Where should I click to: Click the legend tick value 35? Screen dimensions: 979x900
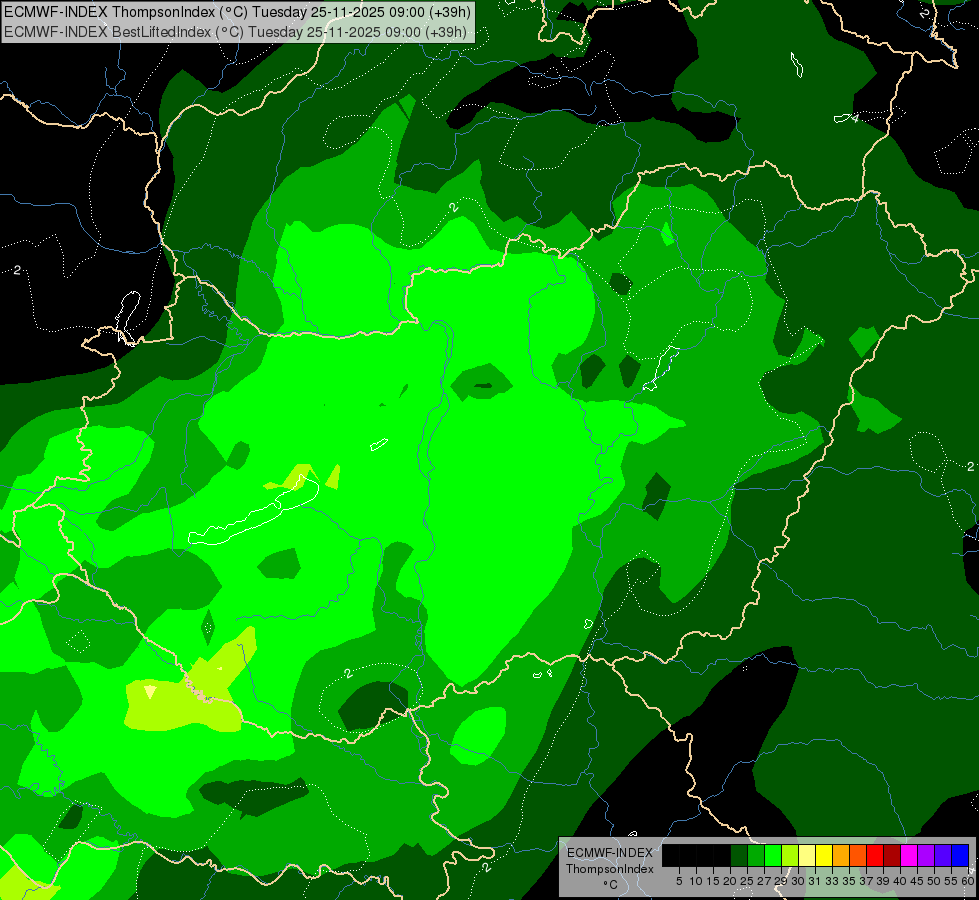(x=849, y=881)
